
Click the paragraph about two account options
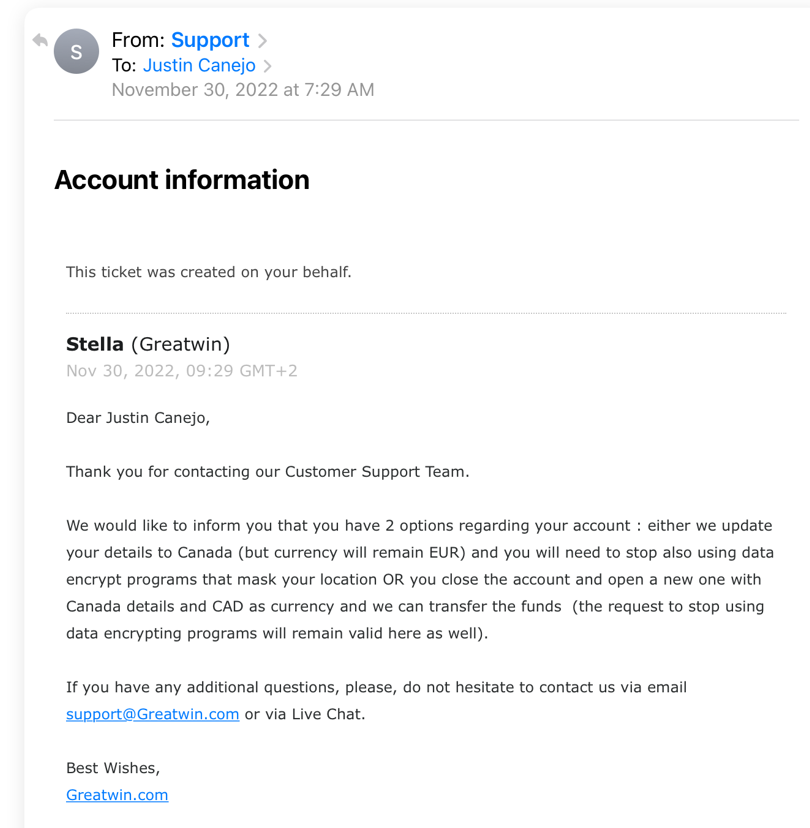[x=420, y=579]
